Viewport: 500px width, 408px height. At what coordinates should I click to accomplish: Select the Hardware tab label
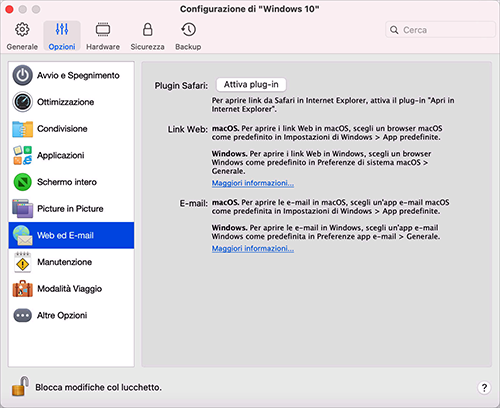[103, 47]
